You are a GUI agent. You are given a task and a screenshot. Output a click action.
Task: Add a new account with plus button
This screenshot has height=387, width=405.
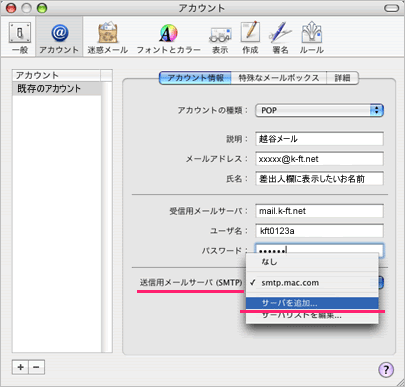[20, 367]
